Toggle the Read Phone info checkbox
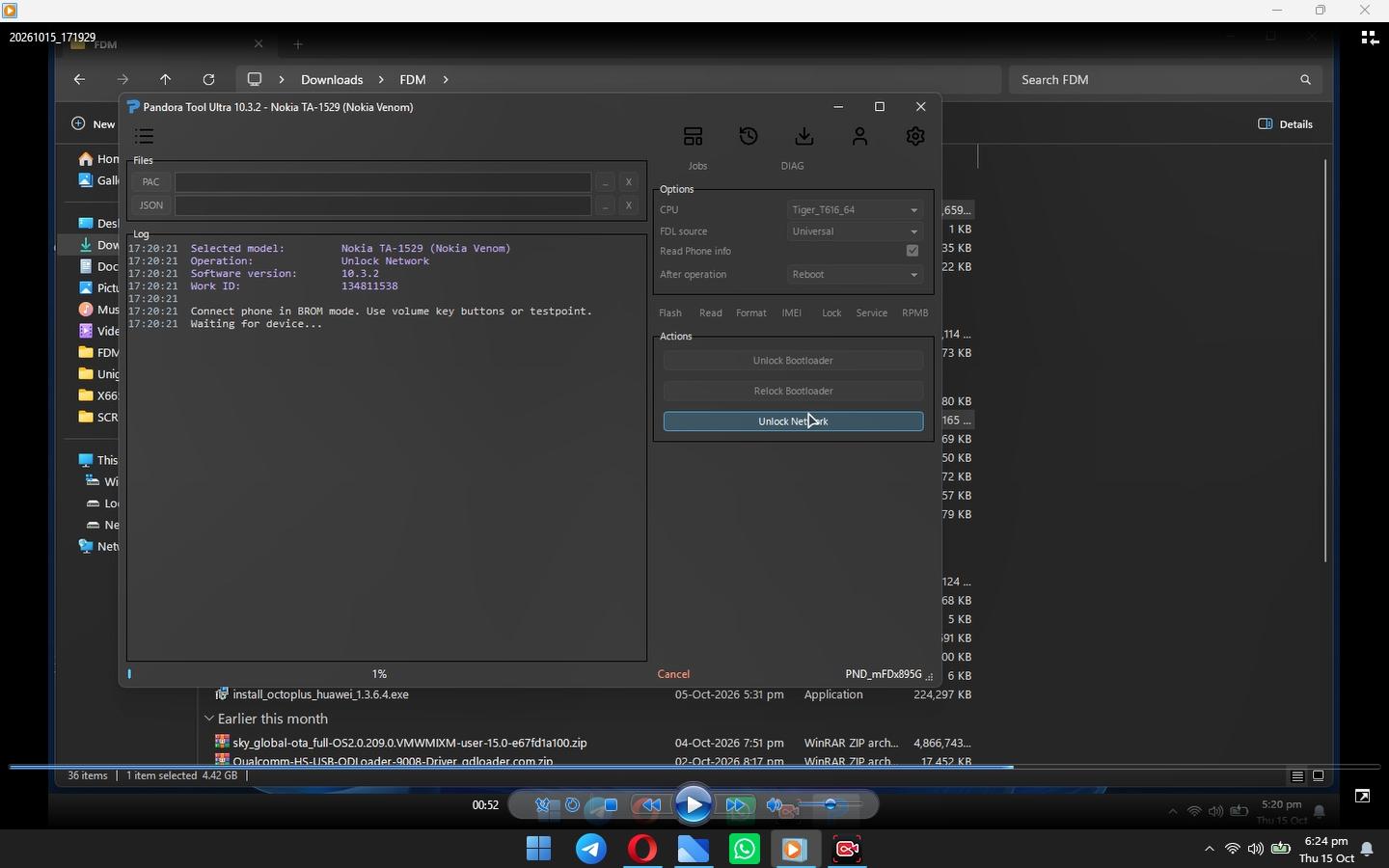1389x868 pixels. click(x=912, y=251)
